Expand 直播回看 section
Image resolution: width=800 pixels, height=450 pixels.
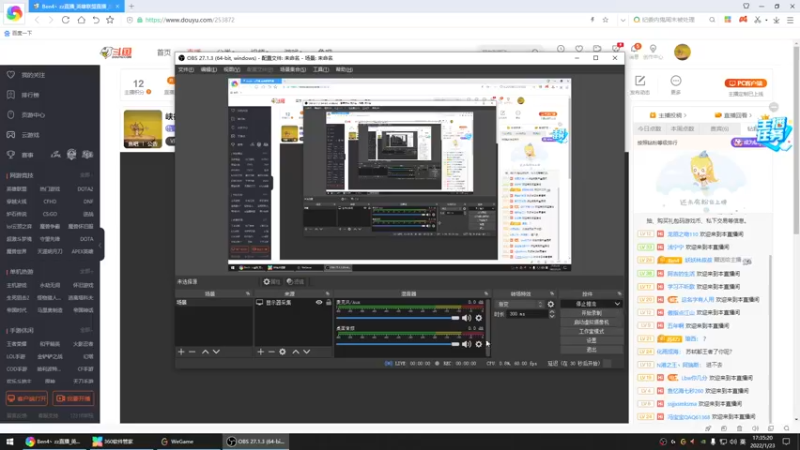click(x=733, y=115)
